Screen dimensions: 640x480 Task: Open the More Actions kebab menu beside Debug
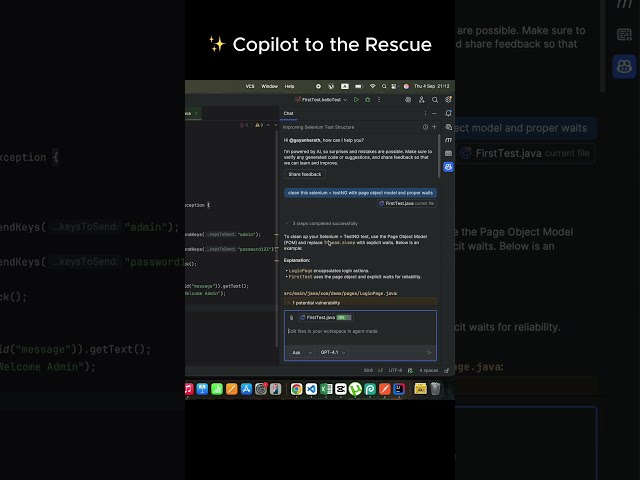379,100
